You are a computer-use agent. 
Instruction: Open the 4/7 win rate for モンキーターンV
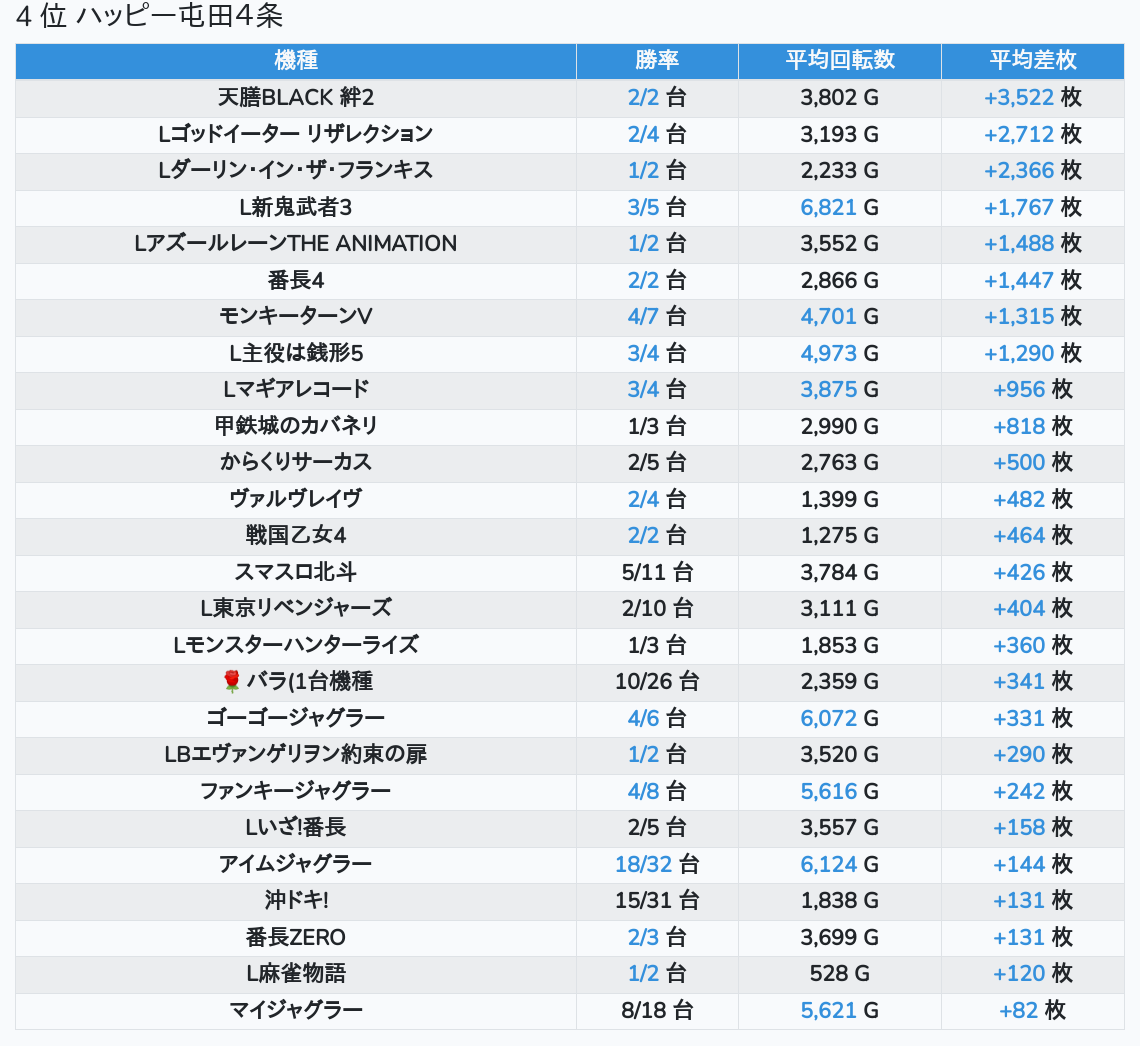643,316
